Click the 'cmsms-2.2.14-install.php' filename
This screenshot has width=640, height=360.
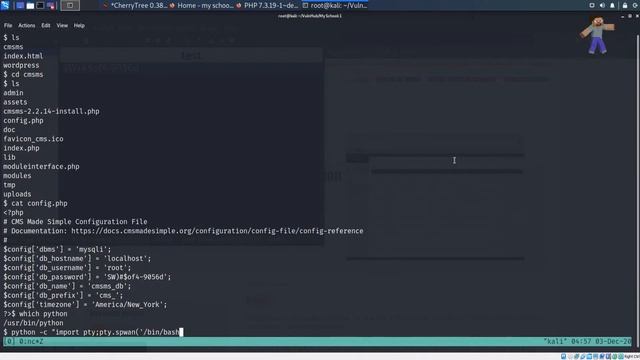(51, 111)
